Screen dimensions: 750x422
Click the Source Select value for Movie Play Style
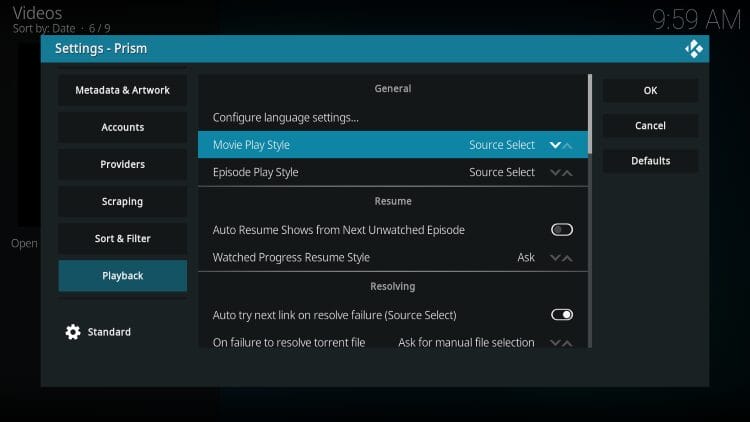click(502, 144)
